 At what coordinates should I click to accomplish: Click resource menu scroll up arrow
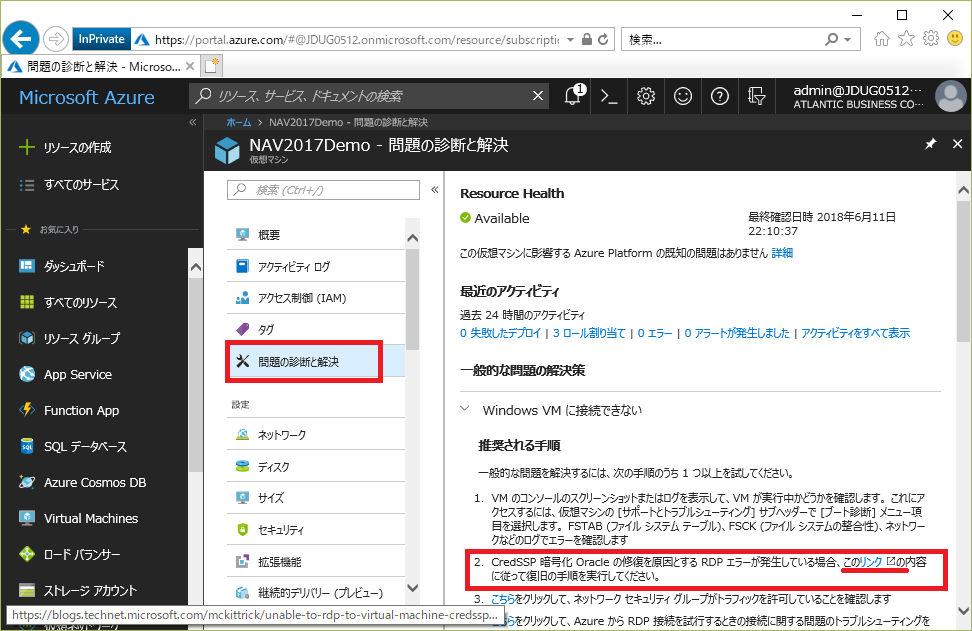click(413, 237)
